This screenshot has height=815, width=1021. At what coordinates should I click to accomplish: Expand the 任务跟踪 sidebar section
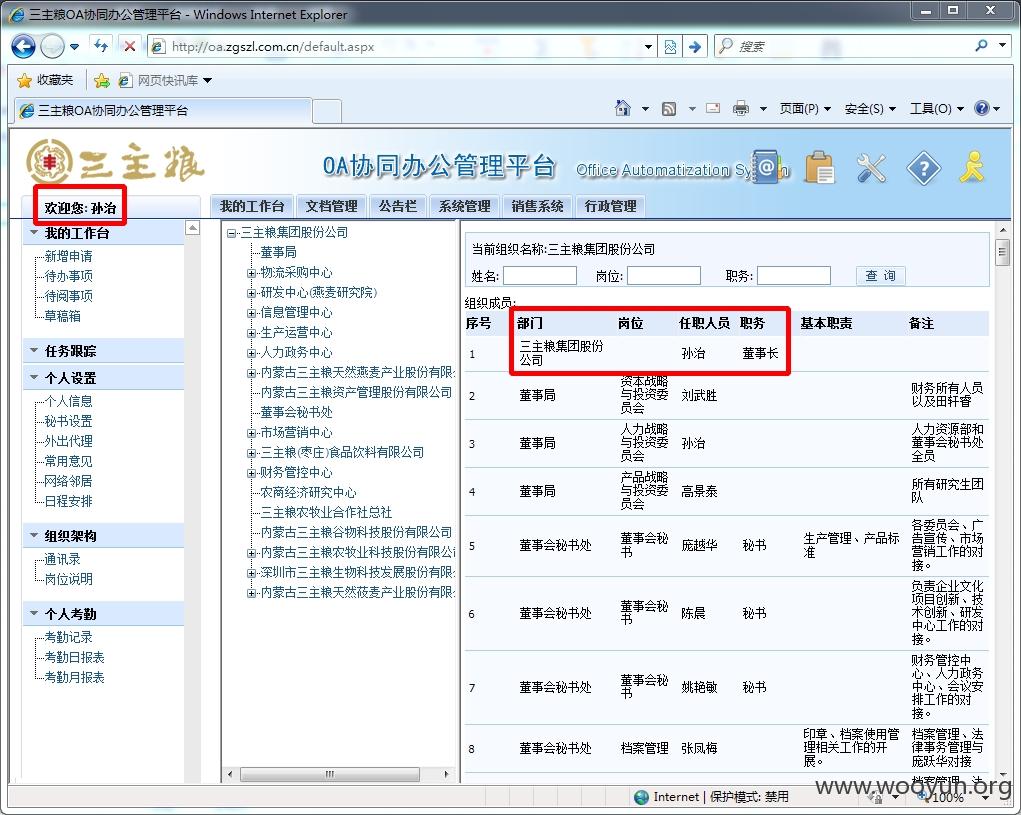pyautogui.click(x=35, y=350)
